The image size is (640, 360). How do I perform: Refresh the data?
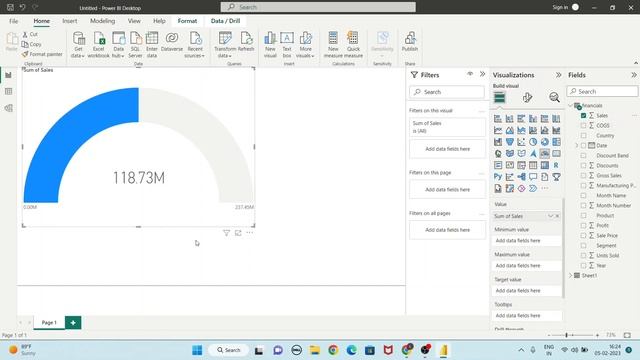click(246, 42)
